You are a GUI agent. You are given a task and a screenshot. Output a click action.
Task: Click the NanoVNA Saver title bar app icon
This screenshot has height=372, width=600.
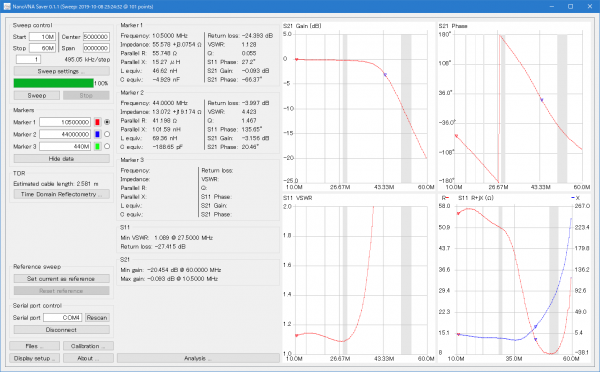click(7, 7)
